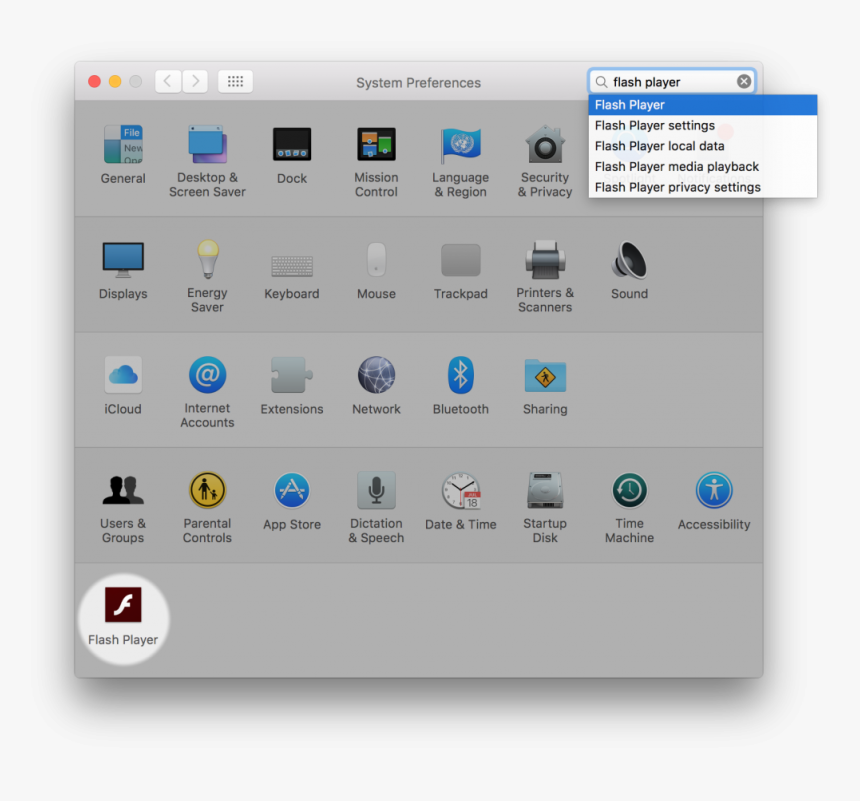This screenshot has height=801, width=860.
Task: Choose Flash Player settings suggestion
Action: coord(703,126)
